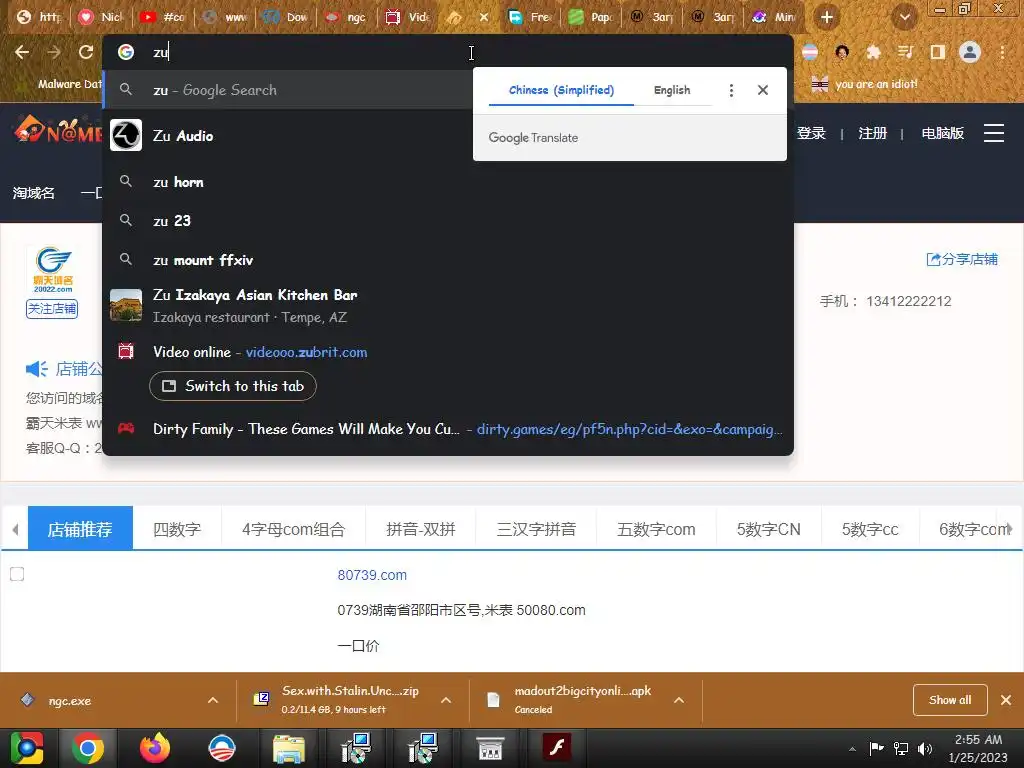Tick the checkbox beside 80739.com
The image size is (1024, 768).
tap(17, 574)
